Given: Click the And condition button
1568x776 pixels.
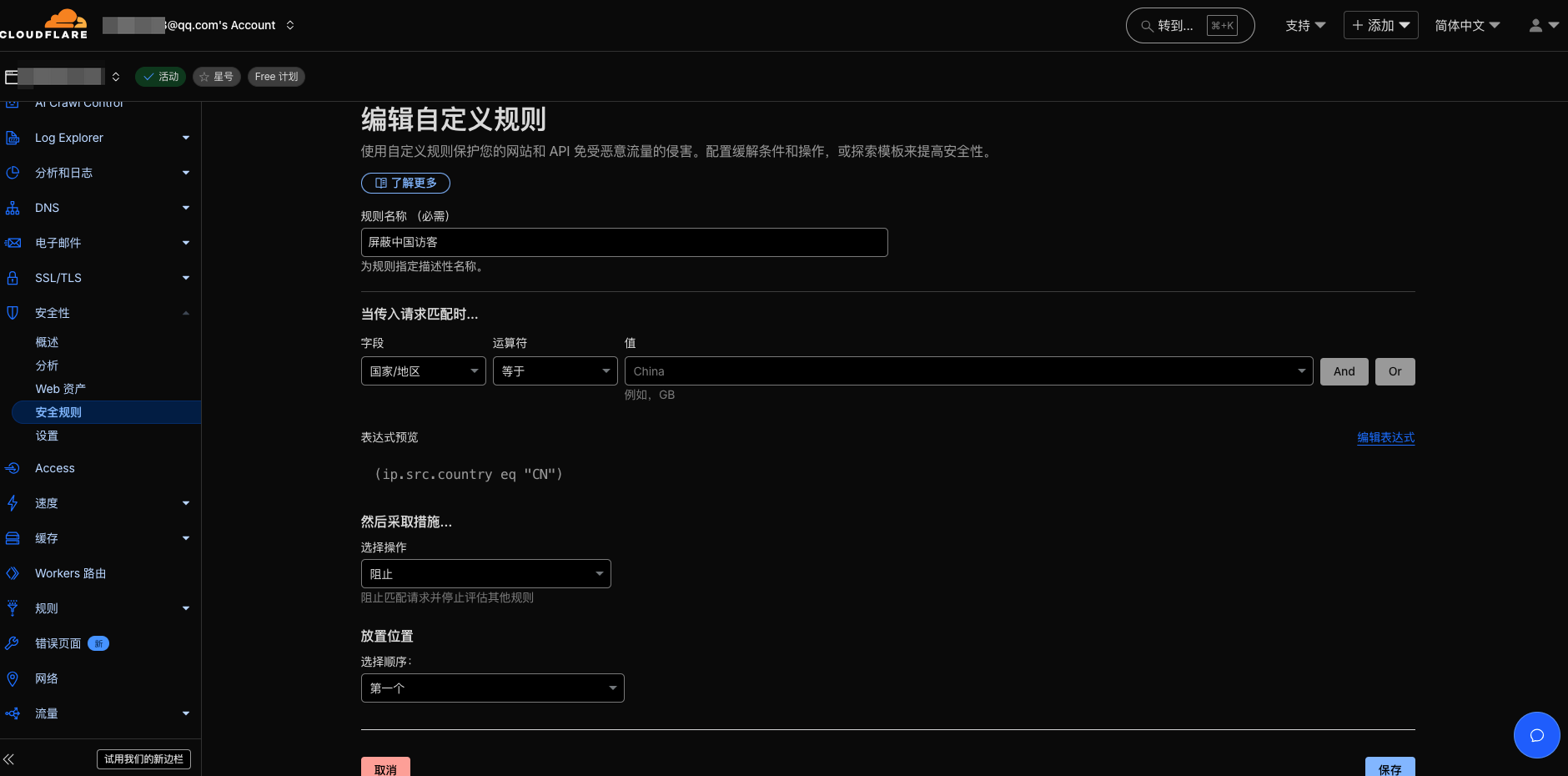Looking at the screenshot, I should [x=1344, y=371].
